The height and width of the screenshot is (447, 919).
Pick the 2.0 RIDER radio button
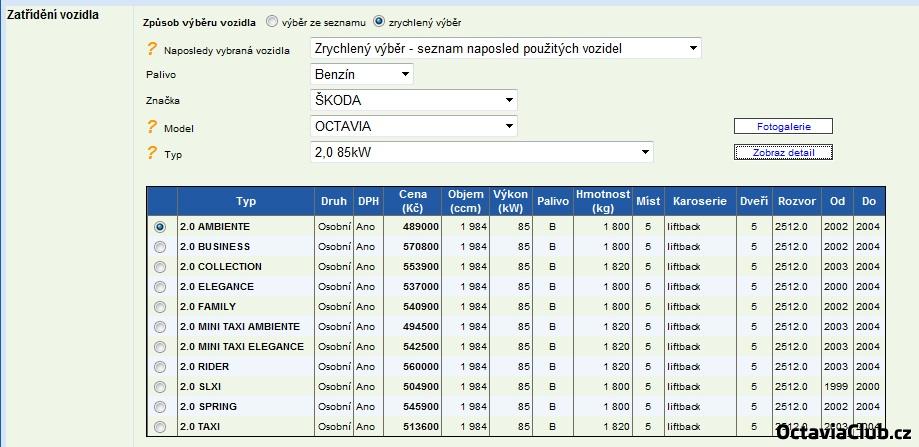pyautogui.click(x=160, y=367)
